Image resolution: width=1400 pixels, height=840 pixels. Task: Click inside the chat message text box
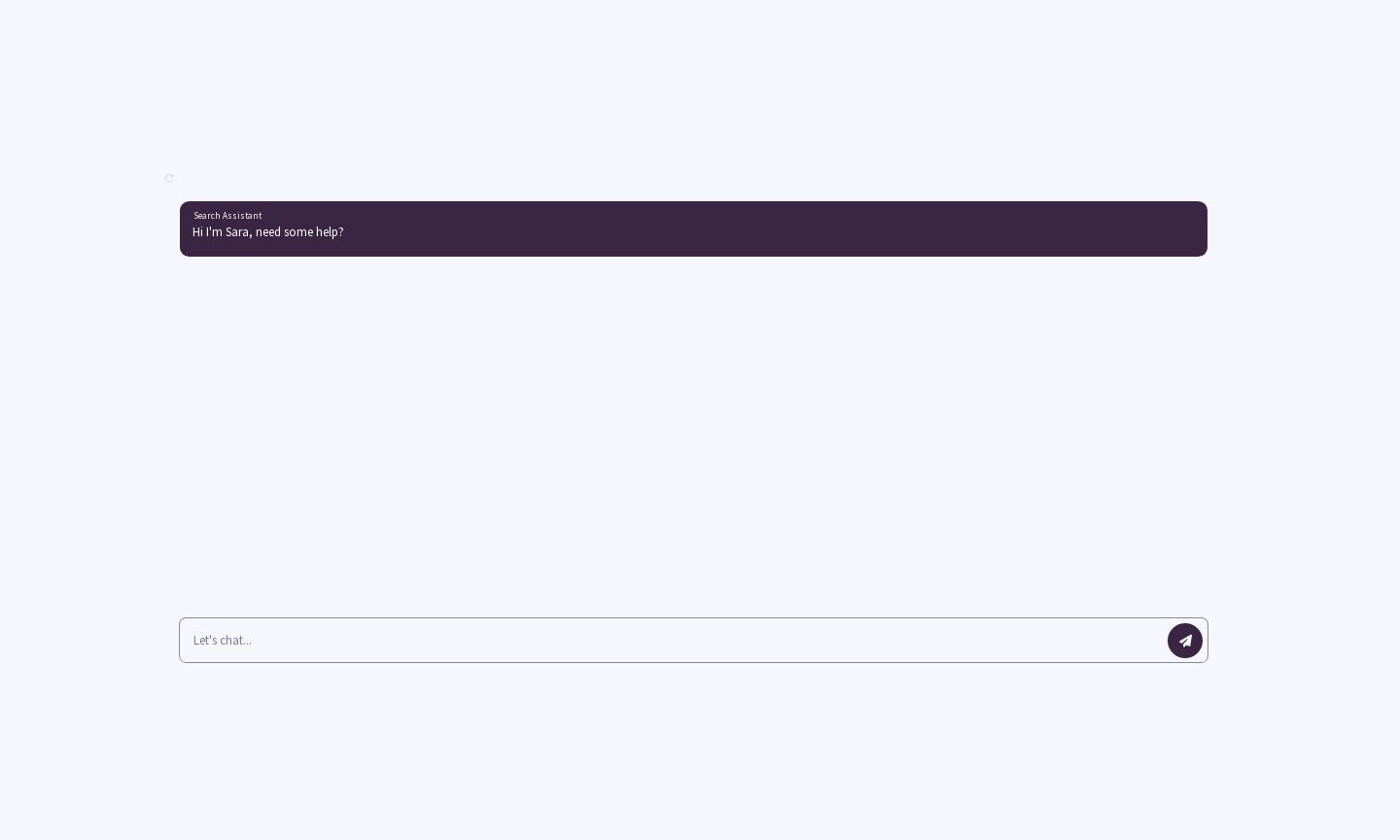671,640
